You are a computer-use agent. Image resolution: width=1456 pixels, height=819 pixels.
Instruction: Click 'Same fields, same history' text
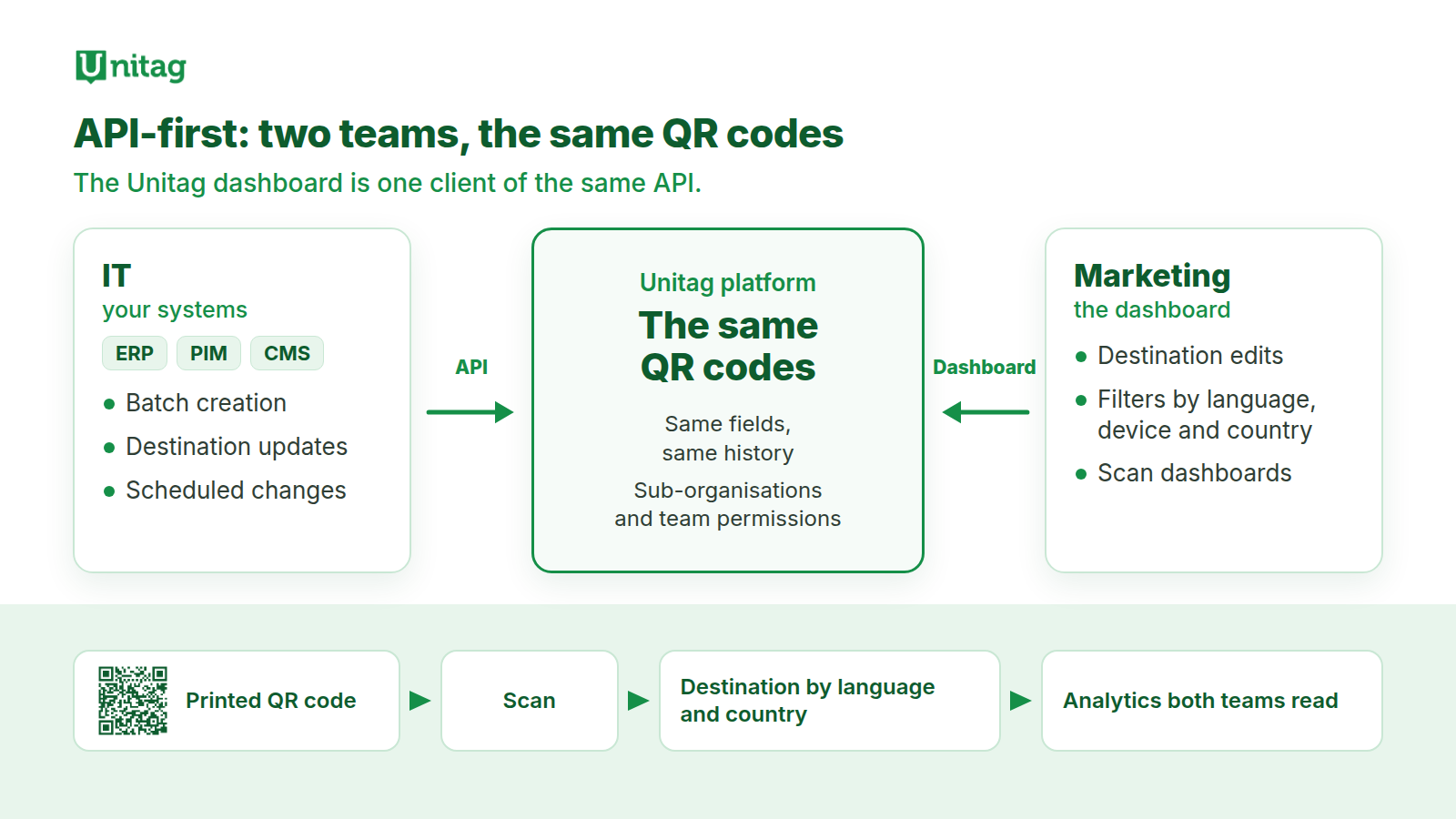(728, 438)
